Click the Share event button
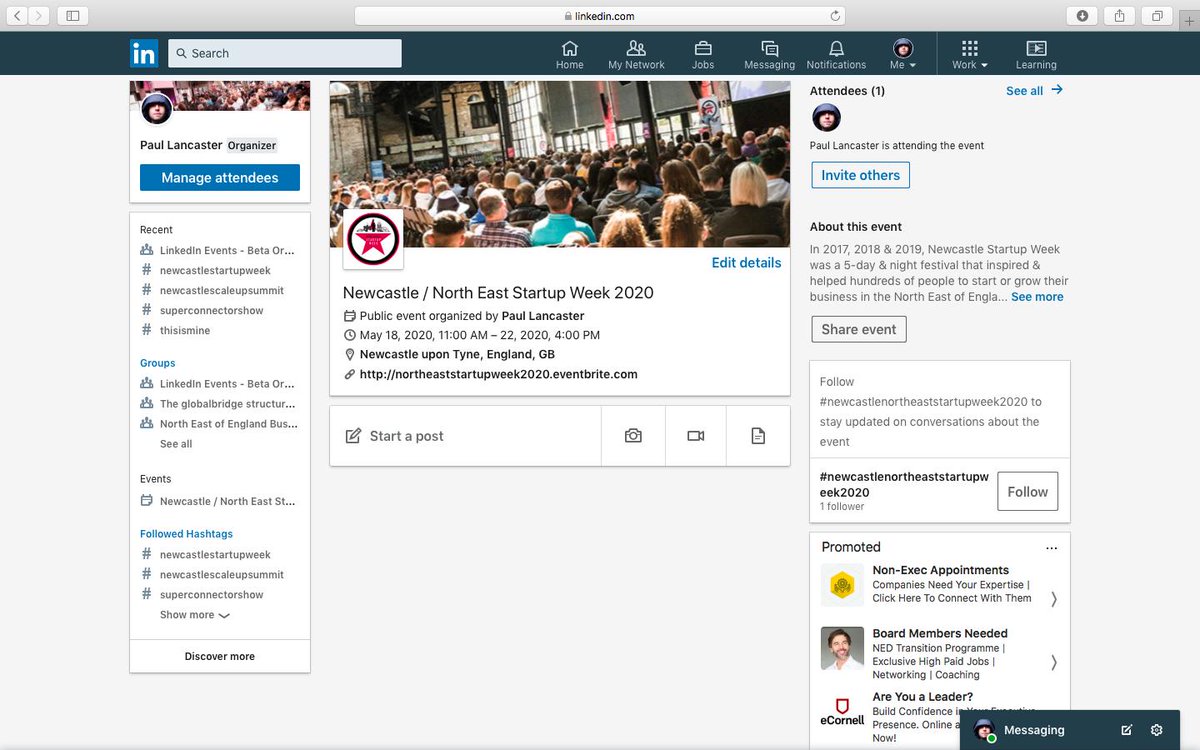 [859, 329]
